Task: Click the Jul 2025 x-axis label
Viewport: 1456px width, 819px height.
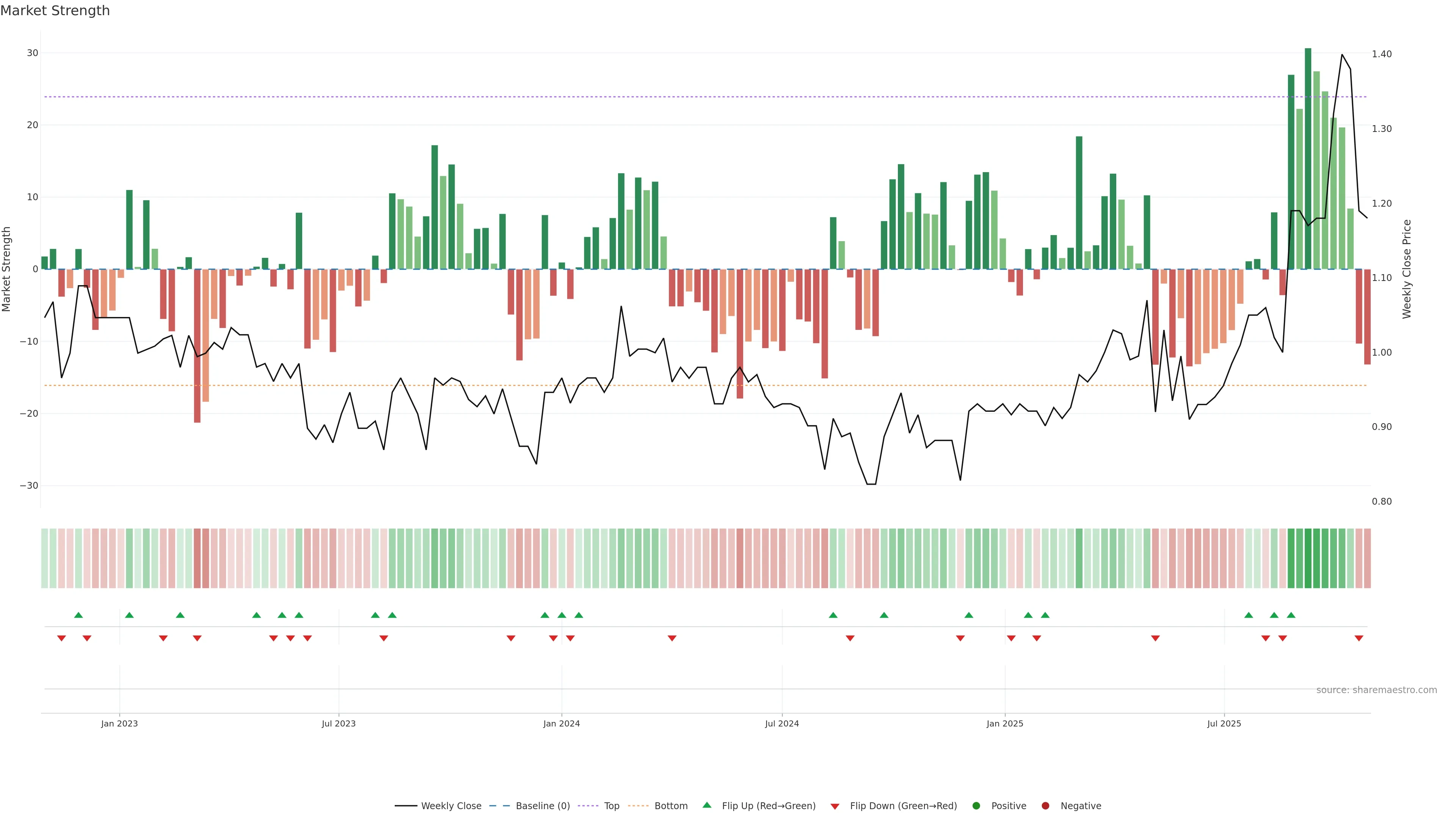Action: (1224, 723)
